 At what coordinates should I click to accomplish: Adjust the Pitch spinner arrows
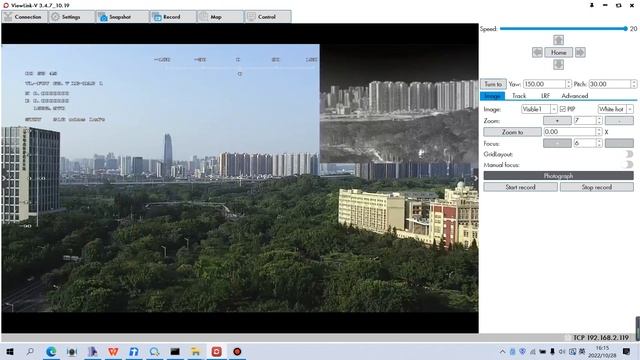pos(634,84)
